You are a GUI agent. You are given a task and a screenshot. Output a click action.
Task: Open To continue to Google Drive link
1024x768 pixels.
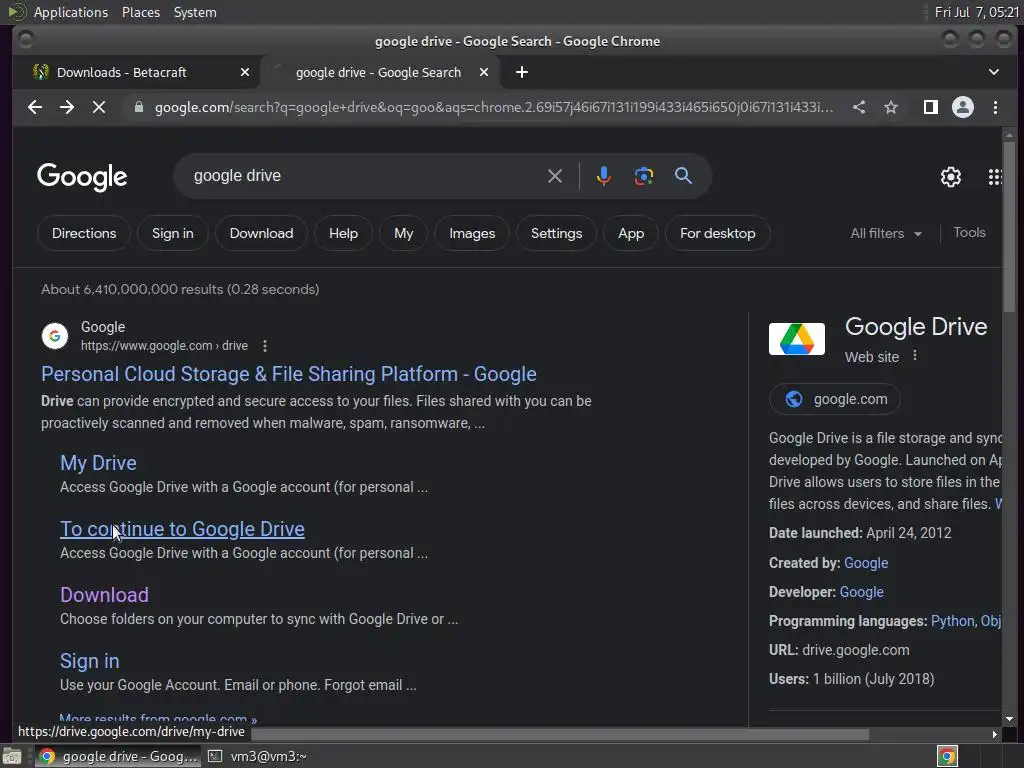click(x=182, y=529)
